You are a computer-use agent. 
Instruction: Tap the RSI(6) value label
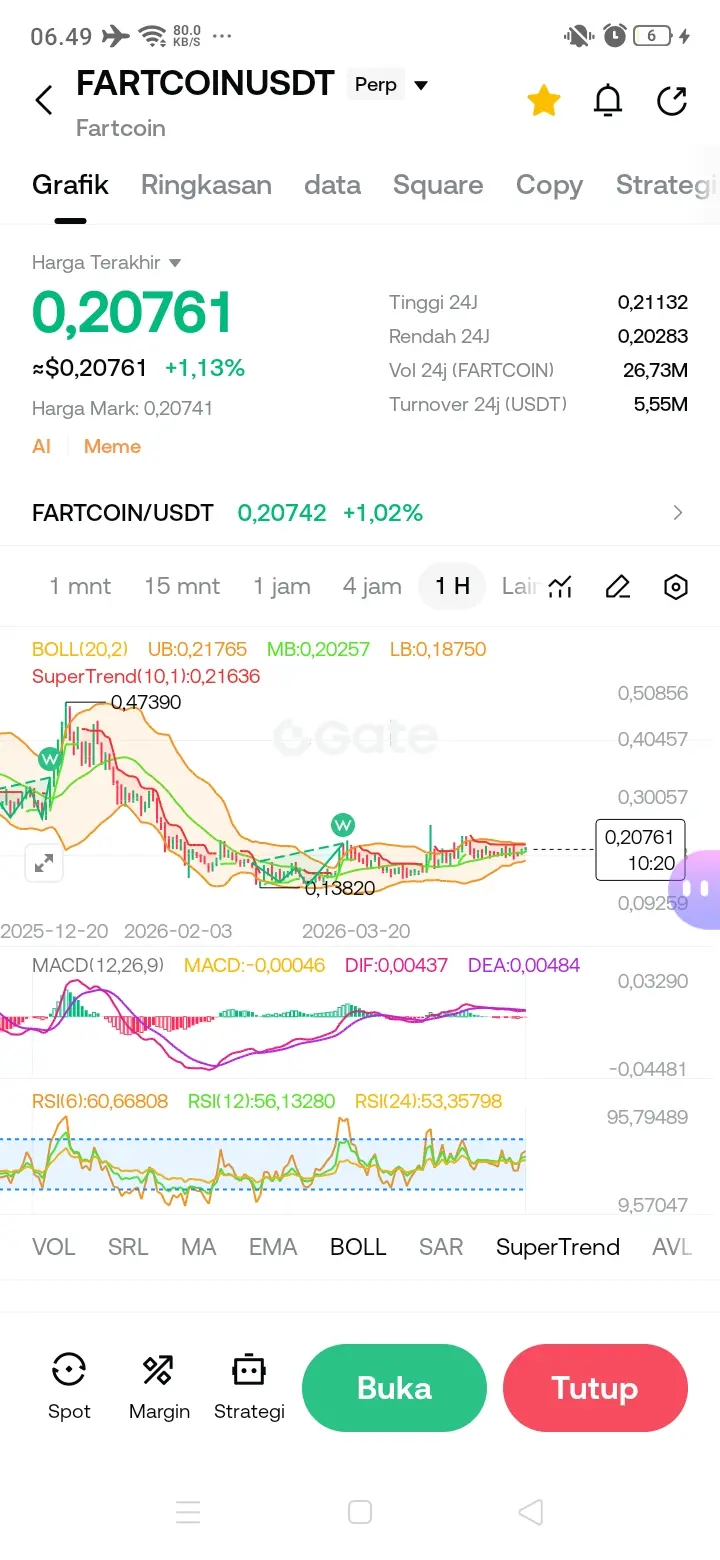(100, 1101)
